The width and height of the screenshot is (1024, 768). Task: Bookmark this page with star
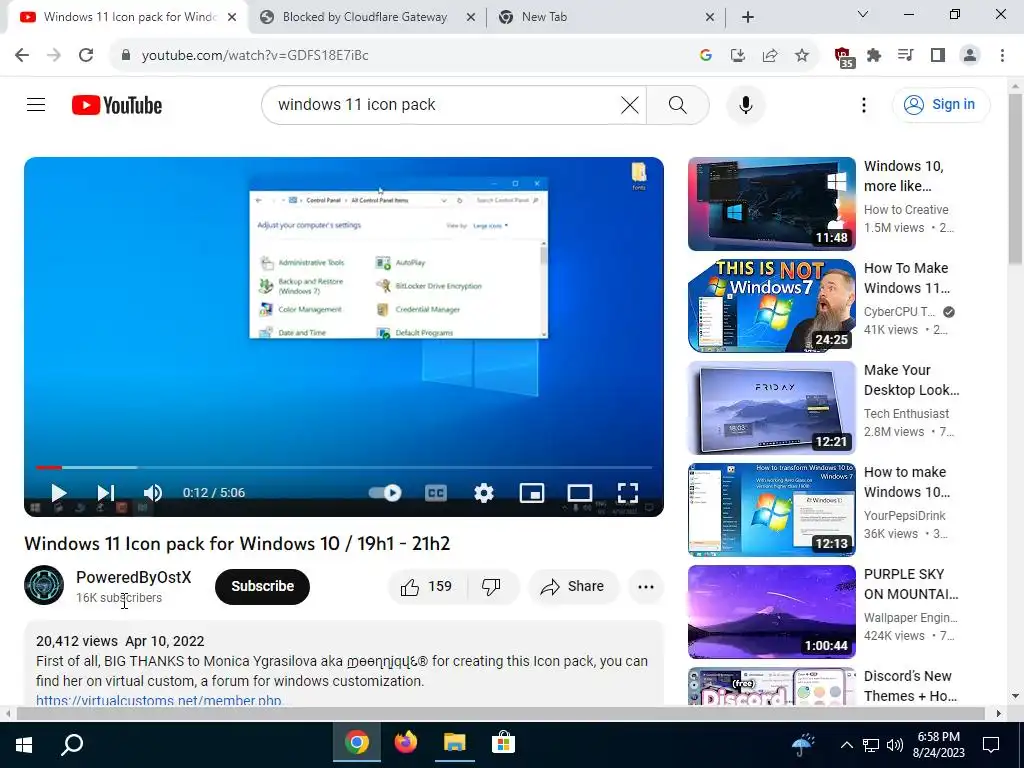pos(802,55)
